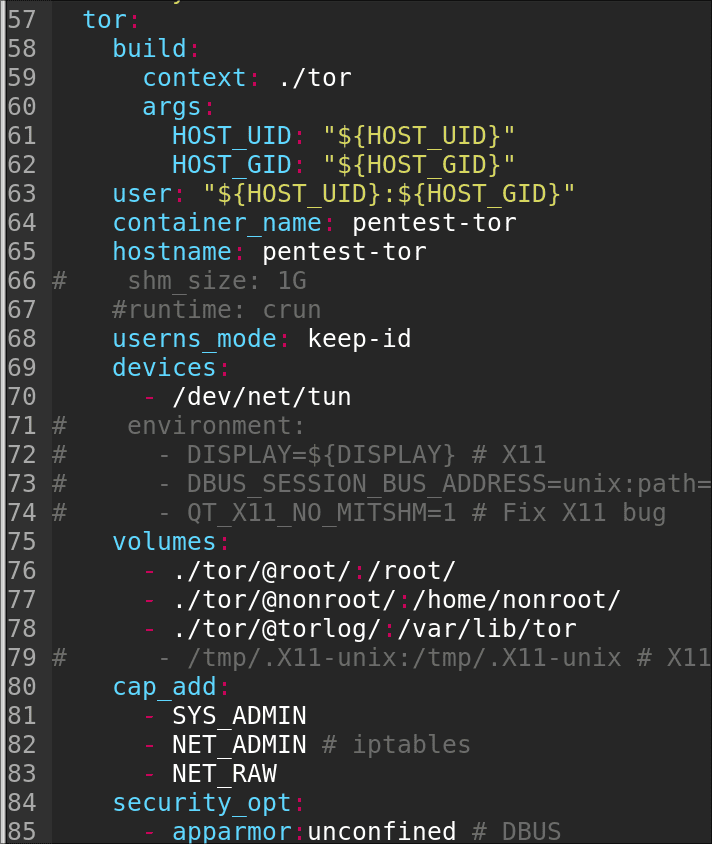Click the '#runtime: crun' comment
This screenshot has height=844, width=712.
[x=216, y=309]
